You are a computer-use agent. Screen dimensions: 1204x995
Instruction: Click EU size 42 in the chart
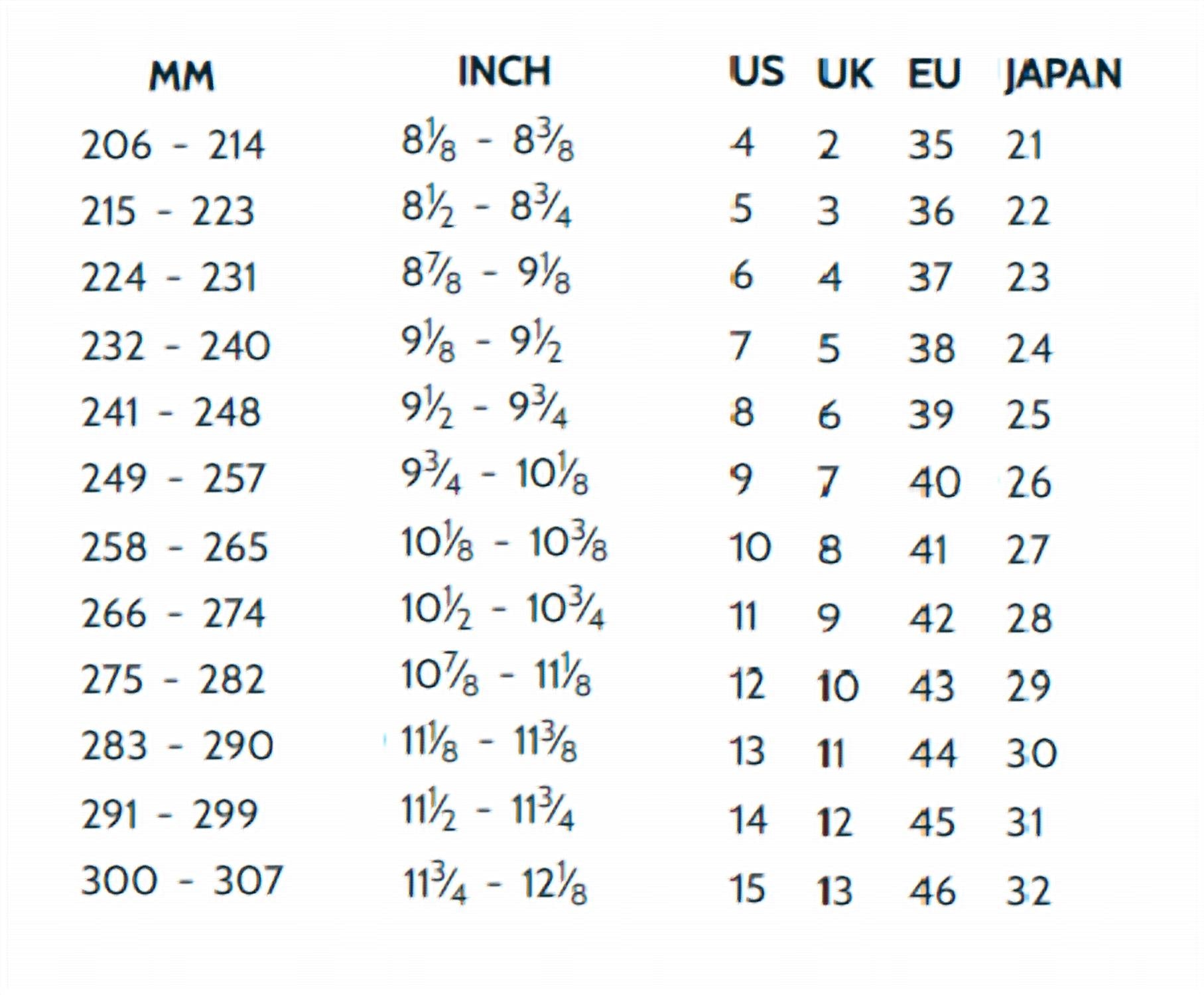pyautogui.click(x=931, y=618)
